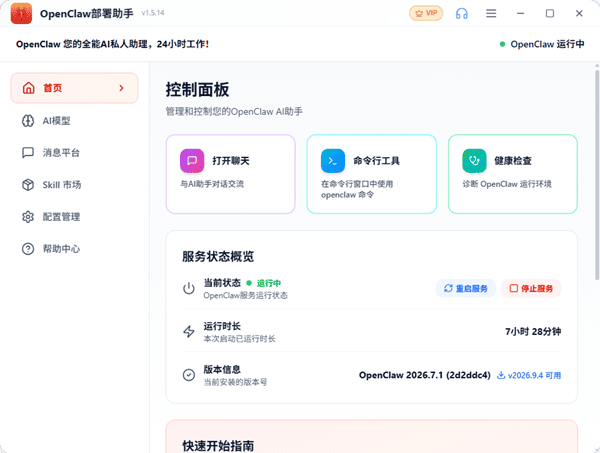
Task: Click the 控制面板 heading
Action: 197,90
